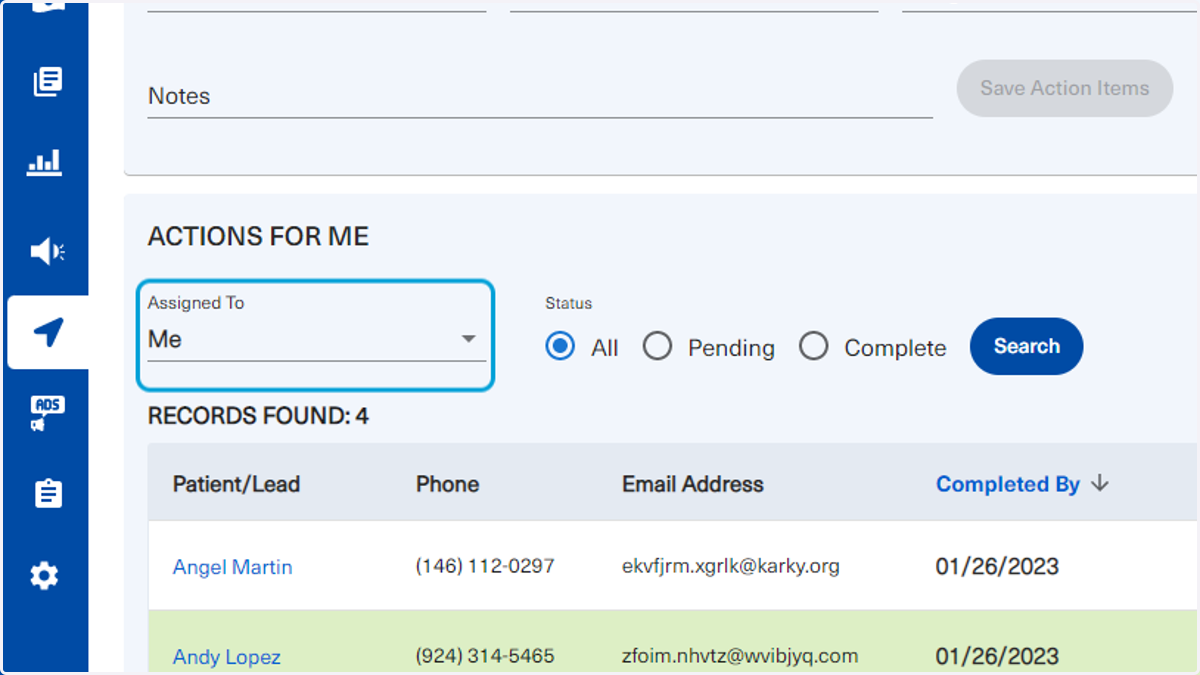Click Angel Martin's 01/26/2023 date
Image resolution: width=1200 pixels, height=675 pixels.
click(997, 566)
